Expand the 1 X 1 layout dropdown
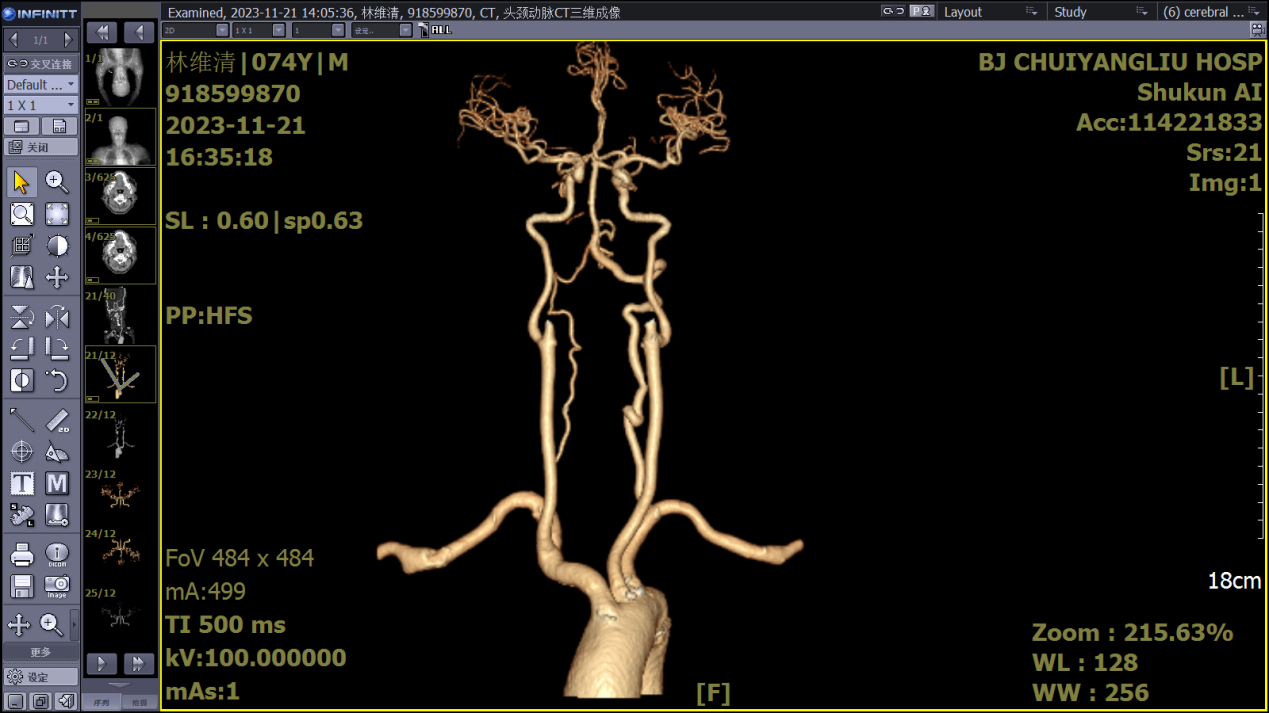 tap(40, 105)
